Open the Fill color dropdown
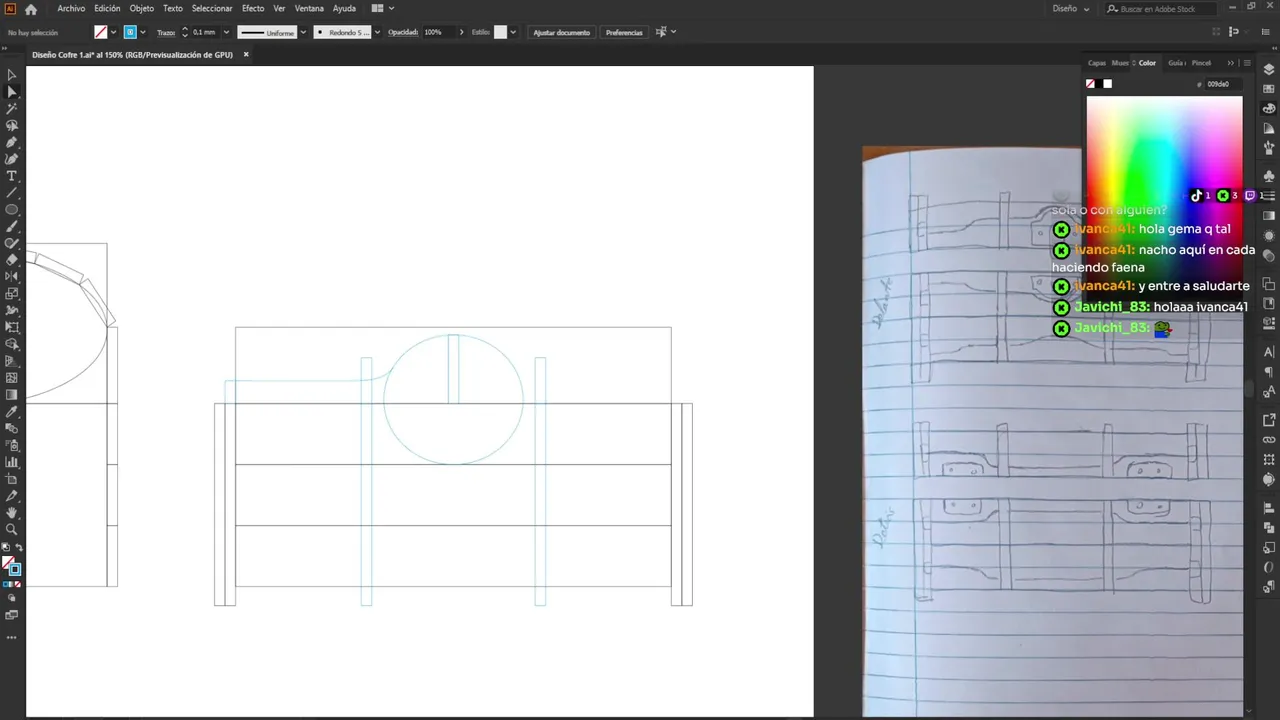Image resolution: width=1280 pixels, height=720 pixels. coord(114,32)
